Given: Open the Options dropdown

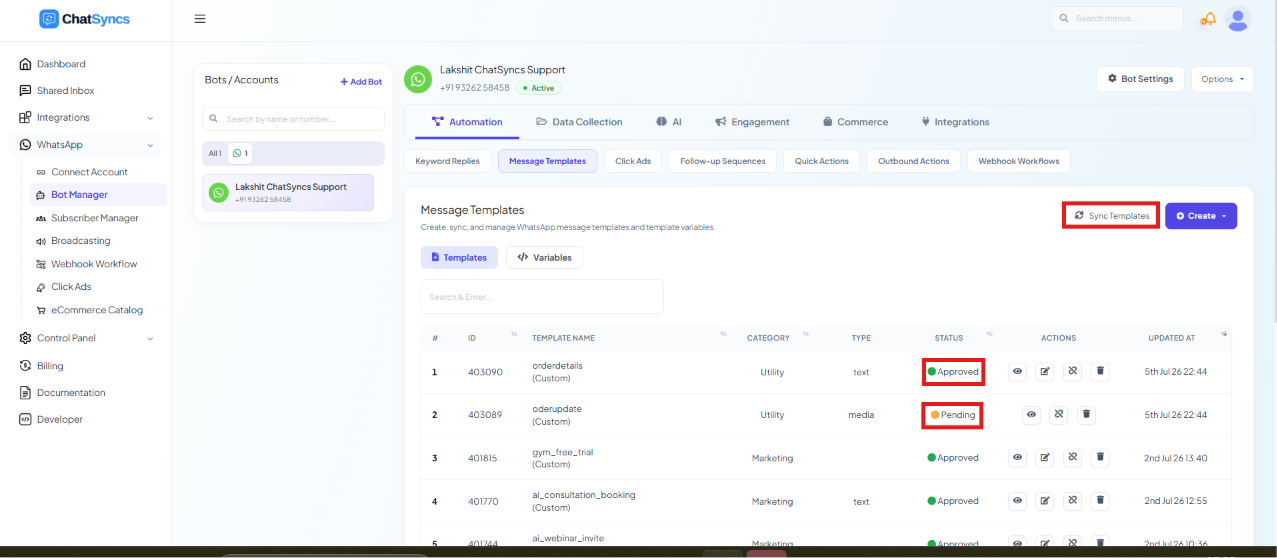Looking at the screenshot, I should 1222,79.
